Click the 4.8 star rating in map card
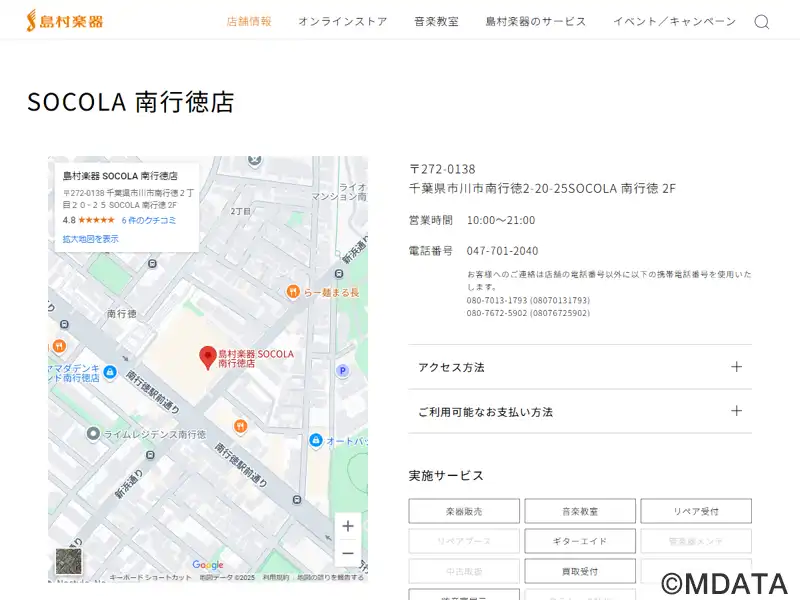800x600 pixels. coord(89,220)
